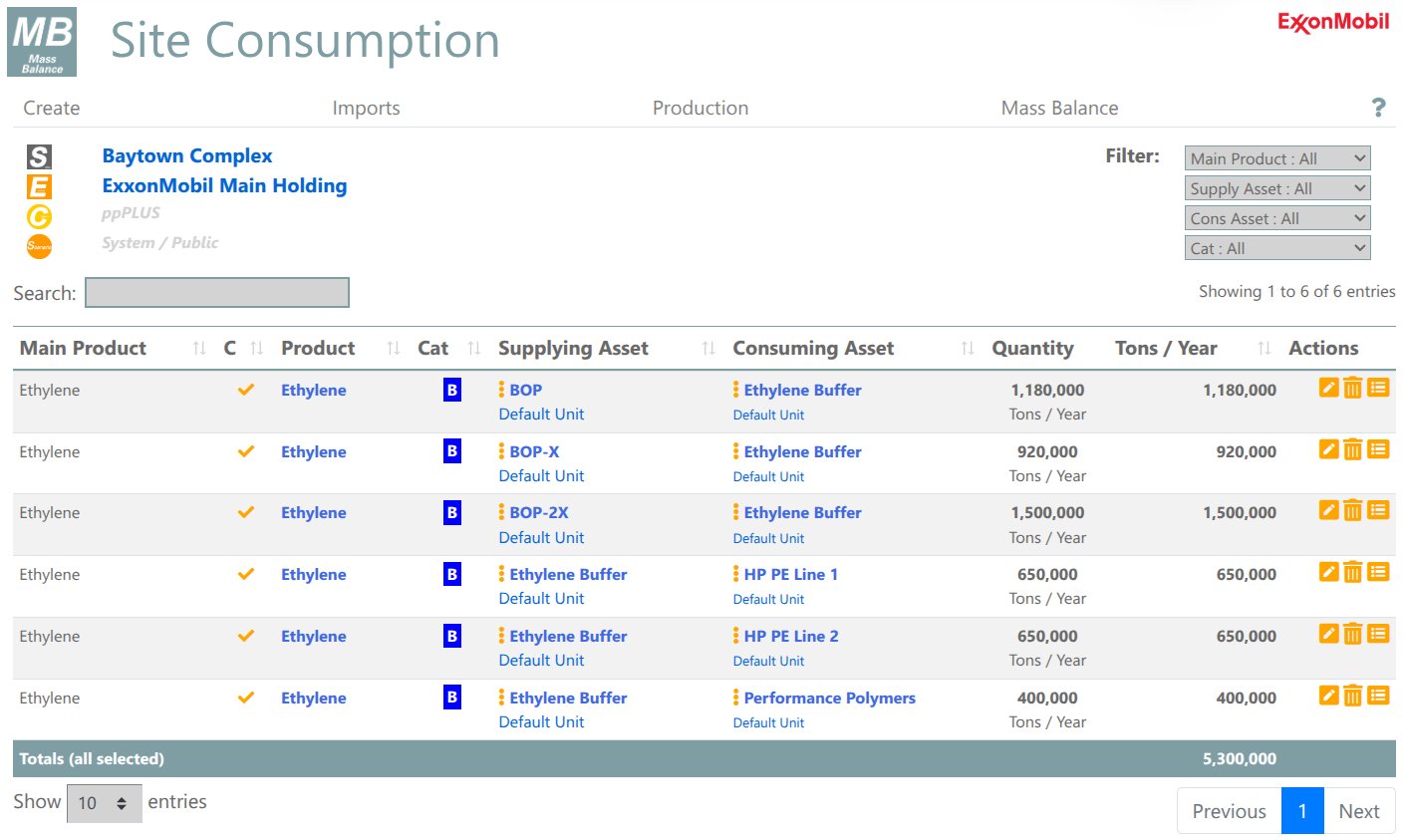Toggle the checkmark in HP PE Line 2 row
This screenshot has height=840, width=1406.
click(x=246, y=636)
